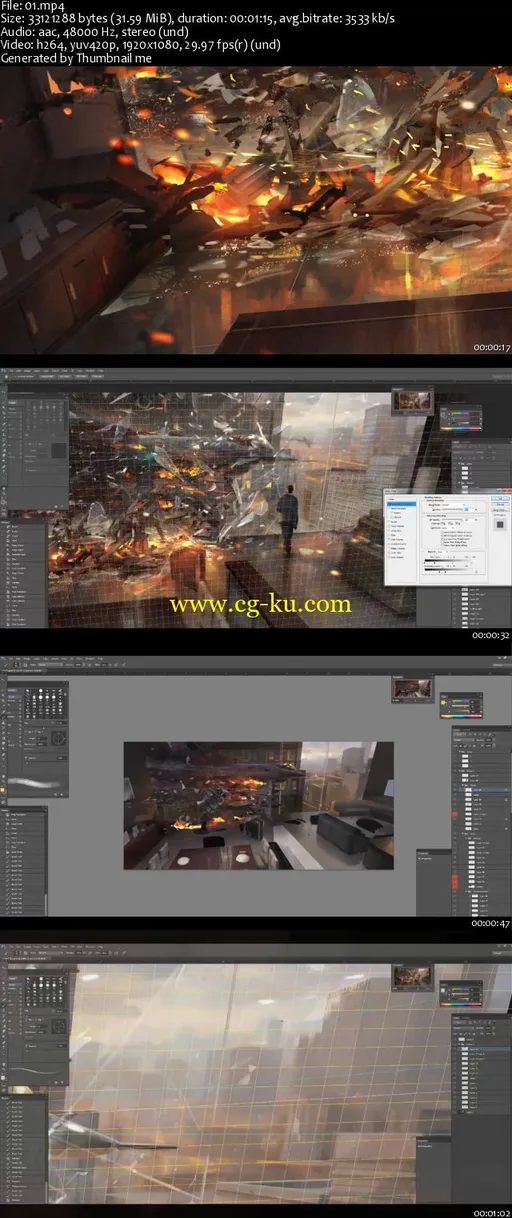Click the Navigator preview in the 00:00:32 frame
512x1218 pixels.
point(411,399)
